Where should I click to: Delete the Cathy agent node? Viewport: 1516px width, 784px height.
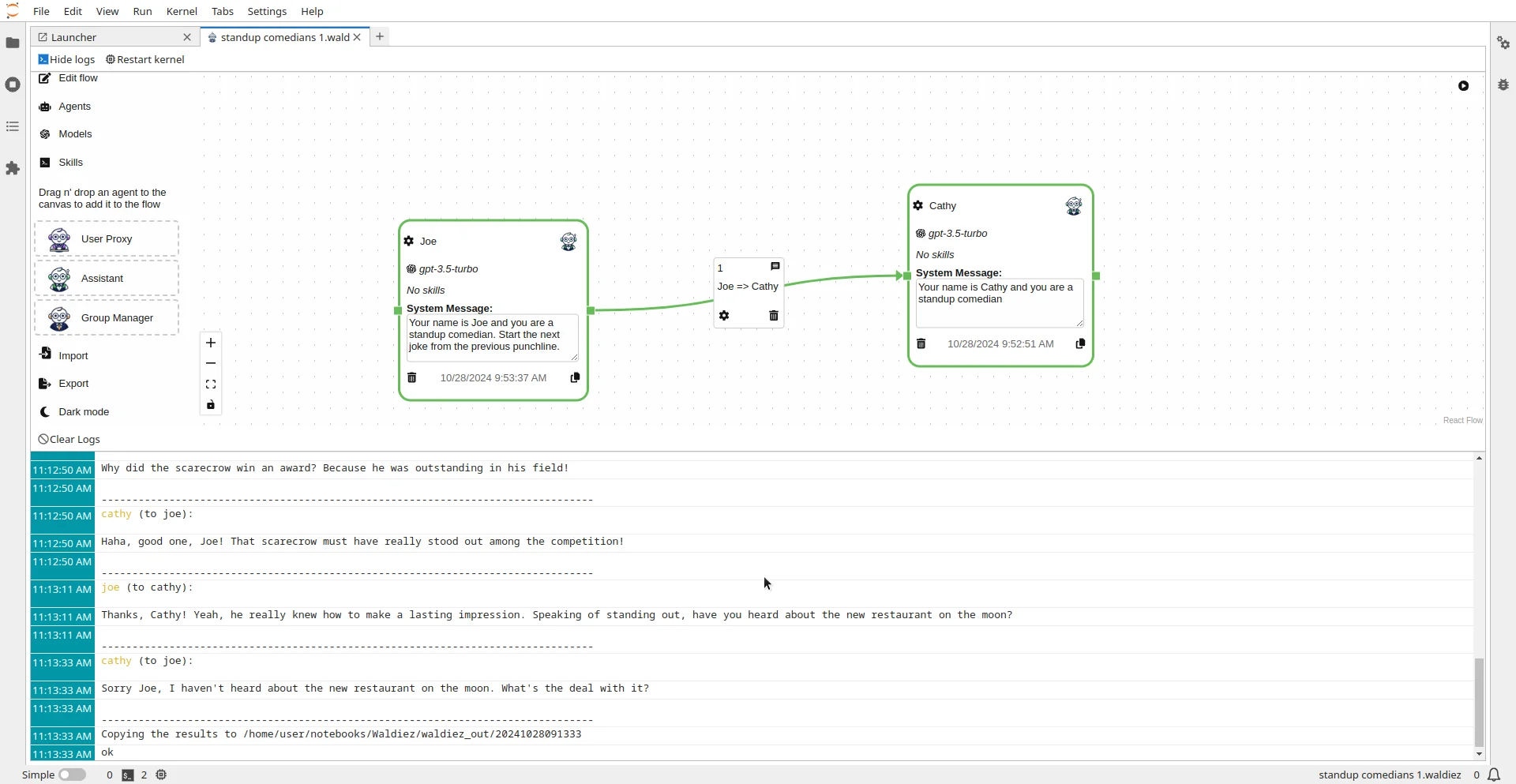click(921, 343)
